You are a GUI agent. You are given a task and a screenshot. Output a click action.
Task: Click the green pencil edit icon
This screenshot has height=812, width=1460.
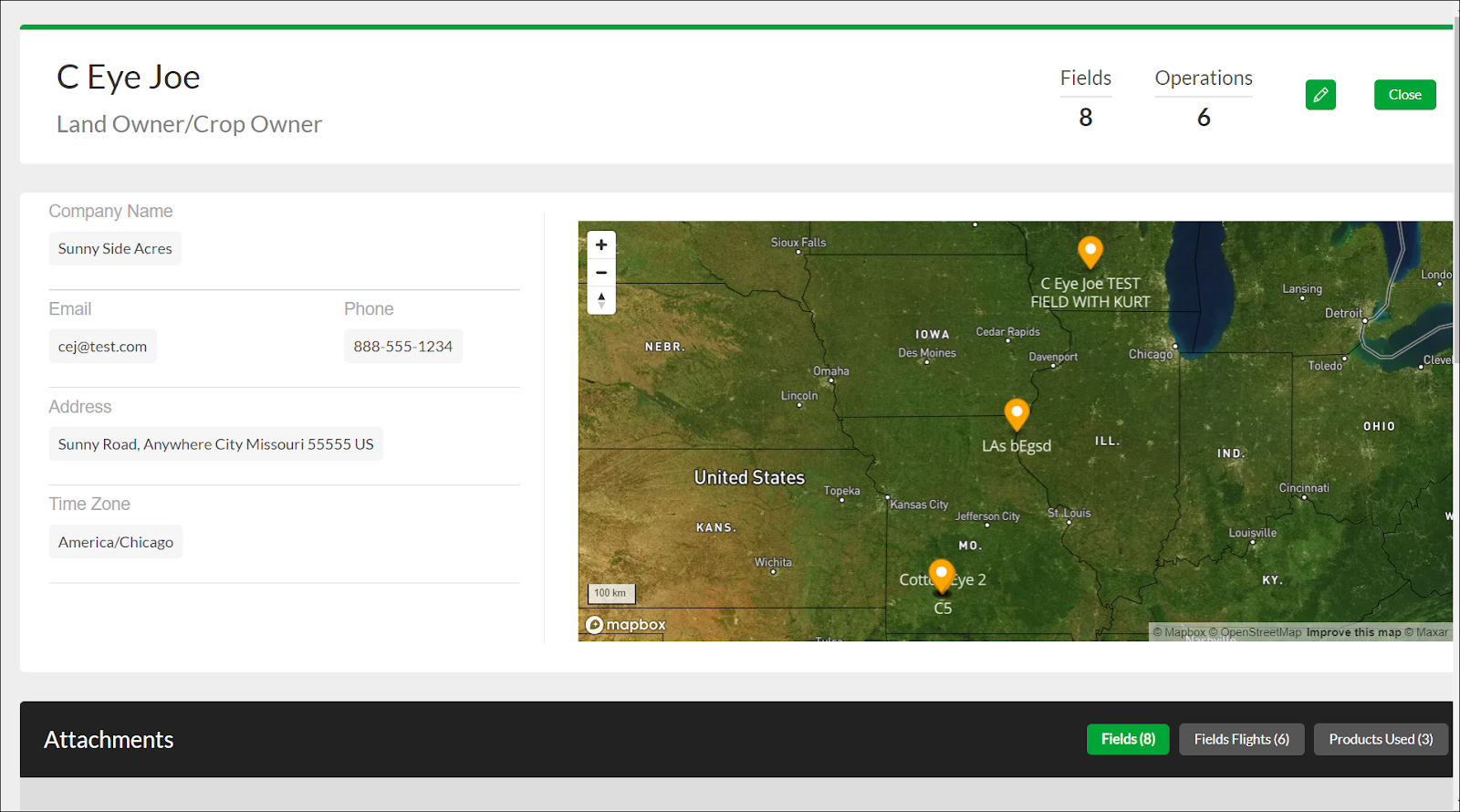click(x=1320, y=95)
